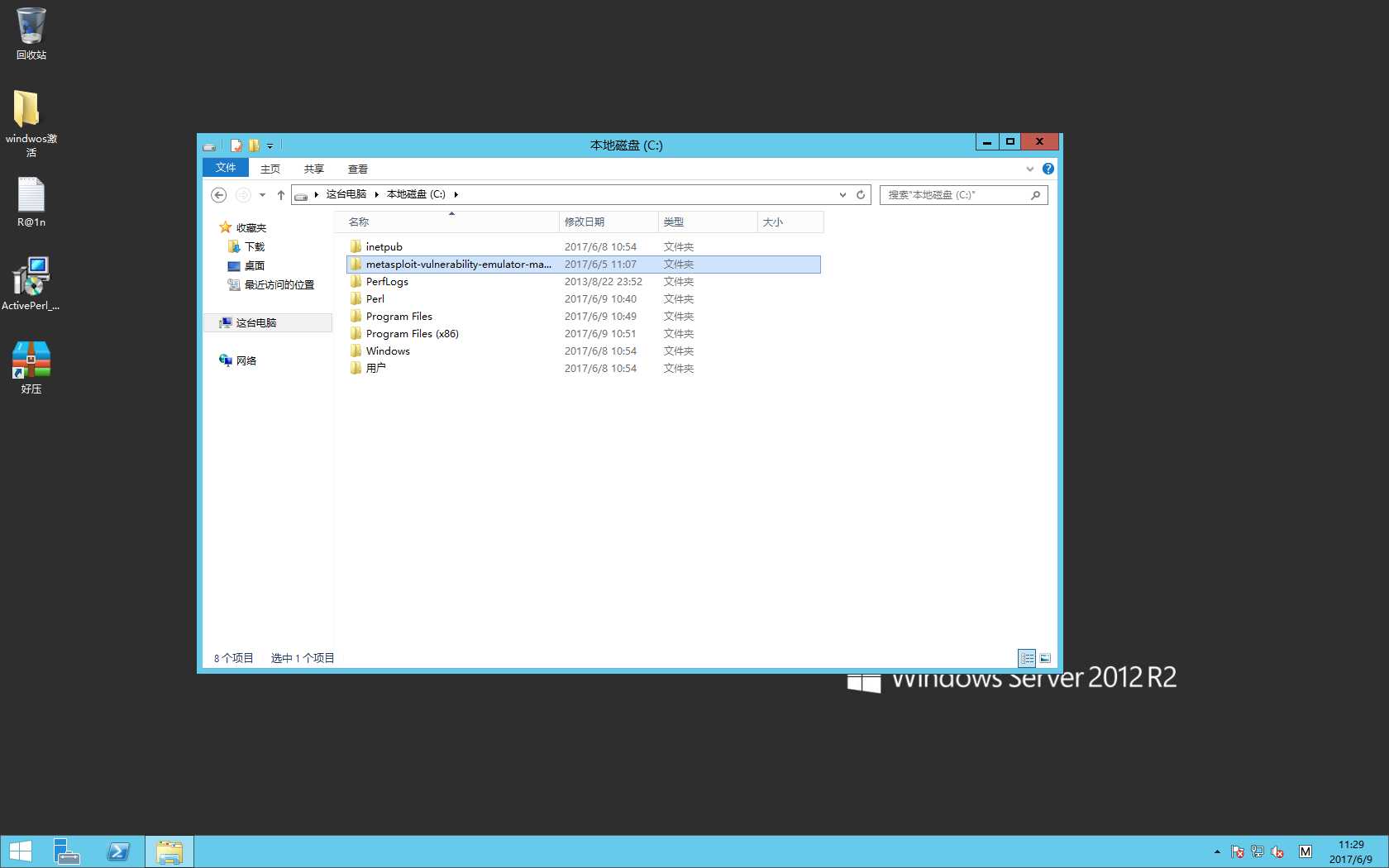The width and height of the screenshot is (1389, 868).
Task: Click the drive icon in title bar
Action: tap(210, 146)
